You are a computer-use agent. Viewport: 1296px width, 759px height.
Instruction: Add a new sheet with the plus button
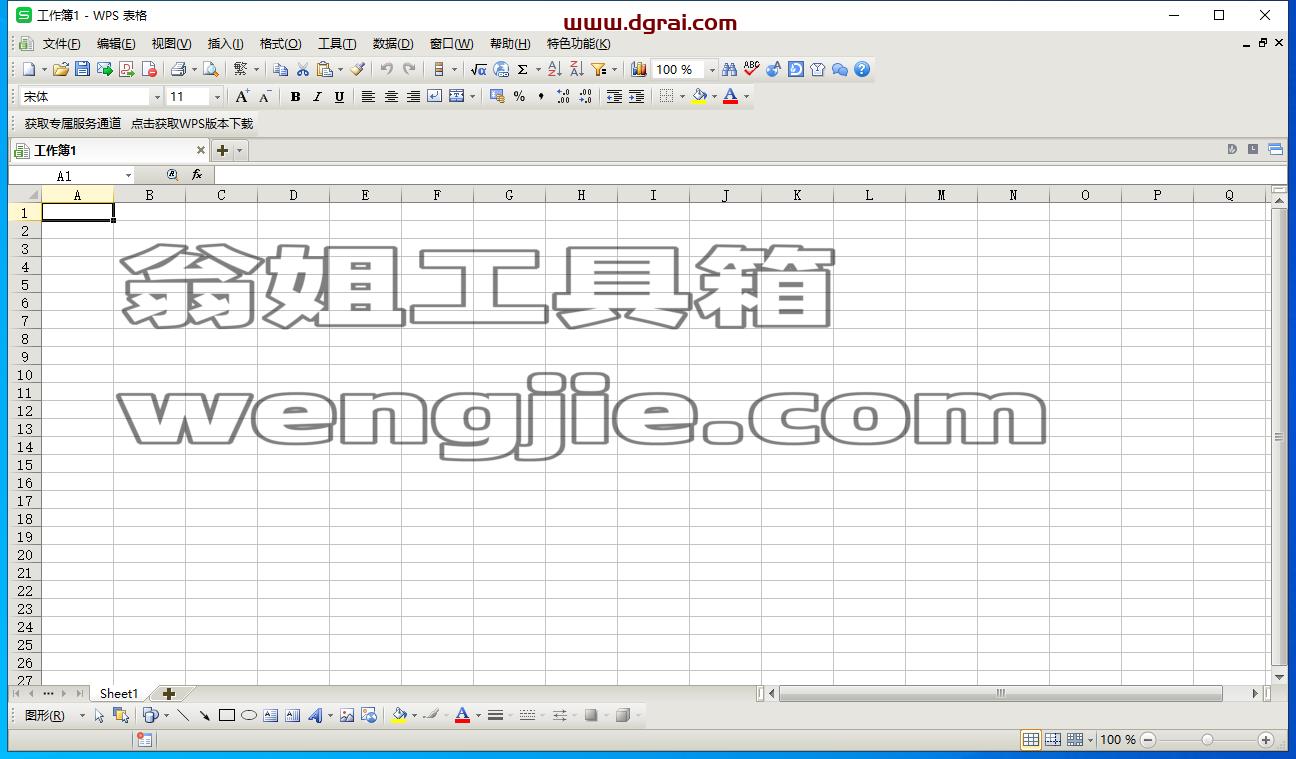[x=169, y=693]
